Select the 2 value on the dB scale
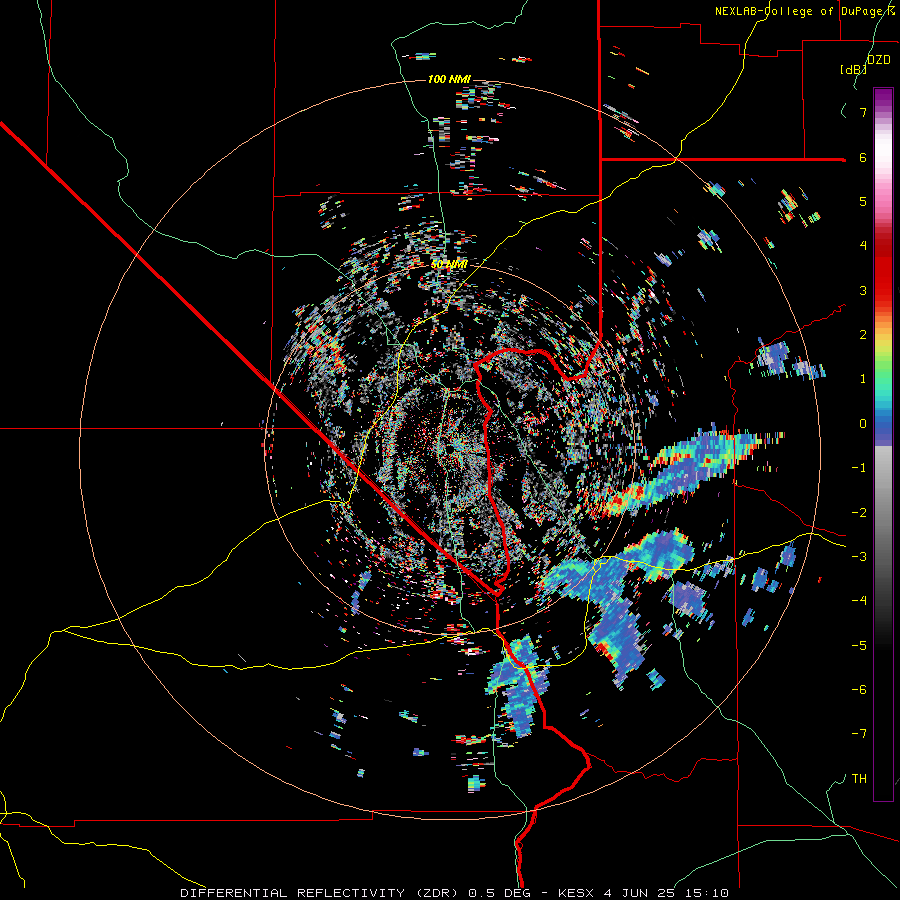This screenshot has width=900, height=900. coord(863,335)
